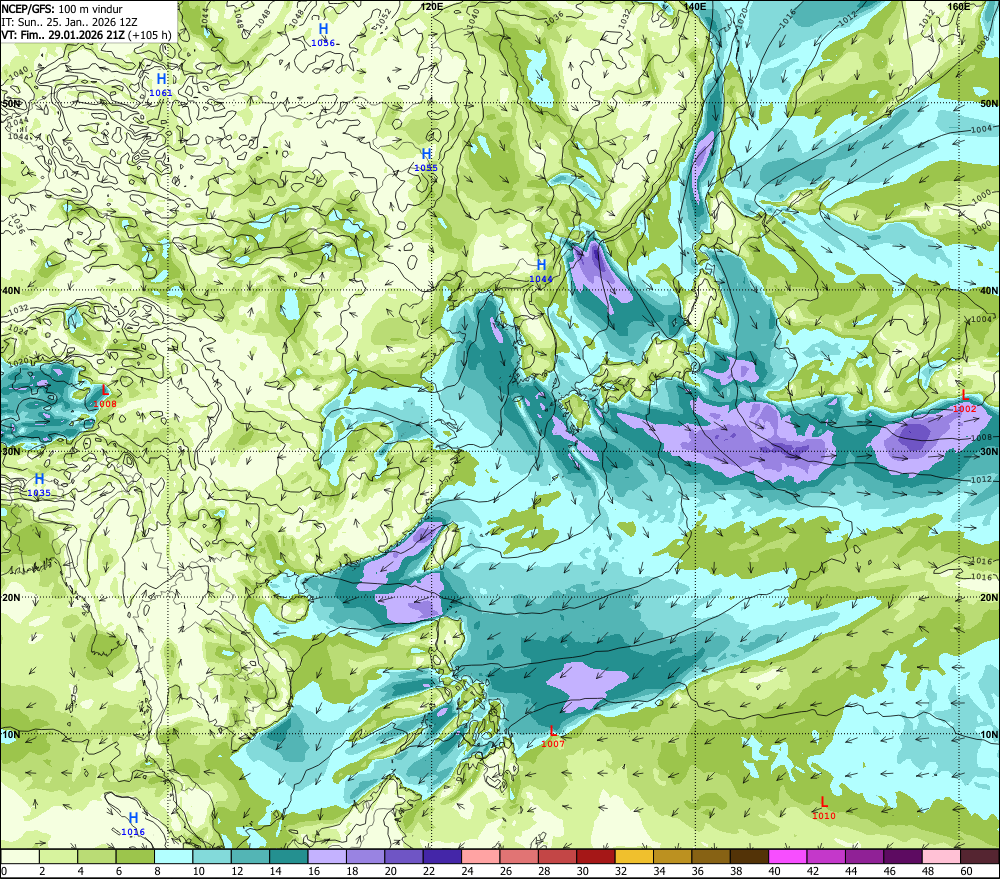Viewport: 1000px width, 879px height.
Task: Click the 1061 pressure value under the H
Action: (x=161, y=93)
